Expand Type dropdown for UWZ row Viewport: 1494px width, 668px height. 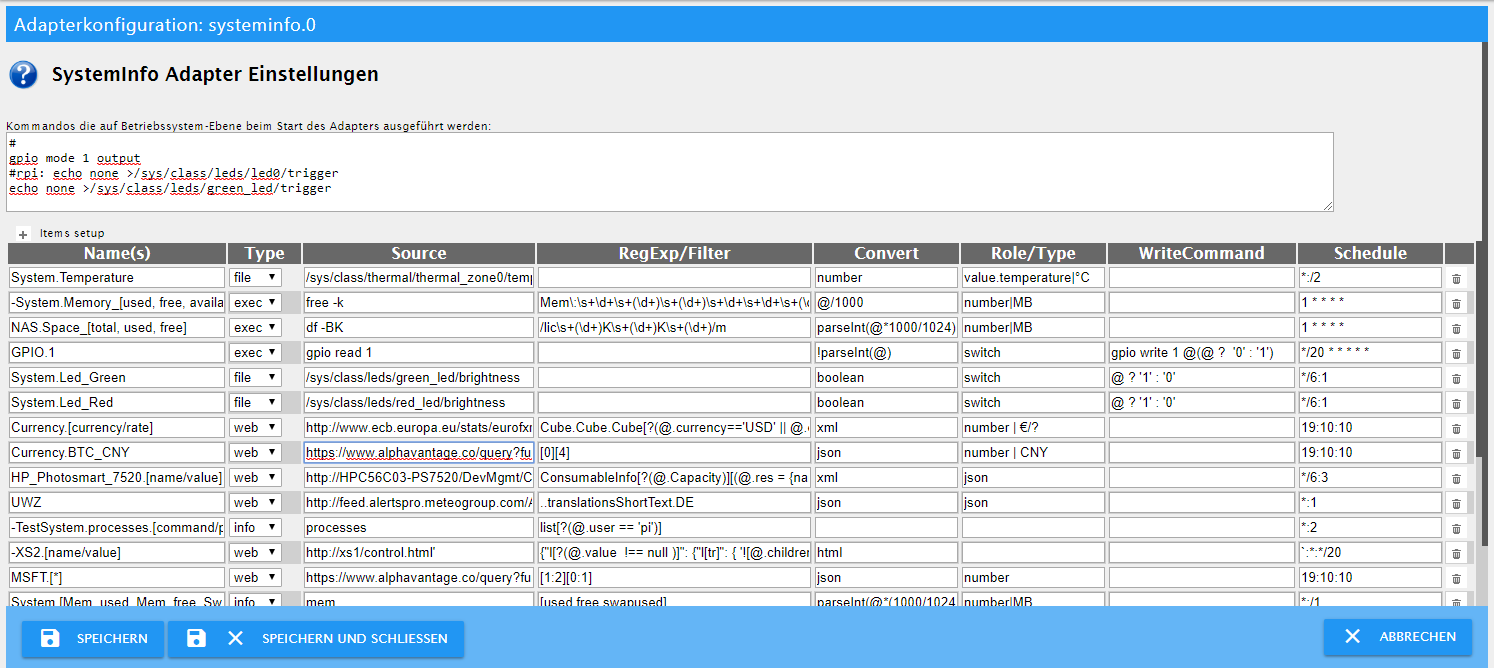tap(256, 502)
